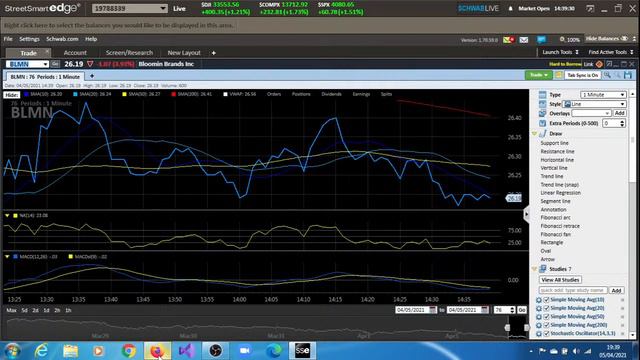Viewport: 640px width, 360px height.
Task: Collapse the stochastic indicator pane triangle
Action: pyautogui.click(x=7, y=215)
